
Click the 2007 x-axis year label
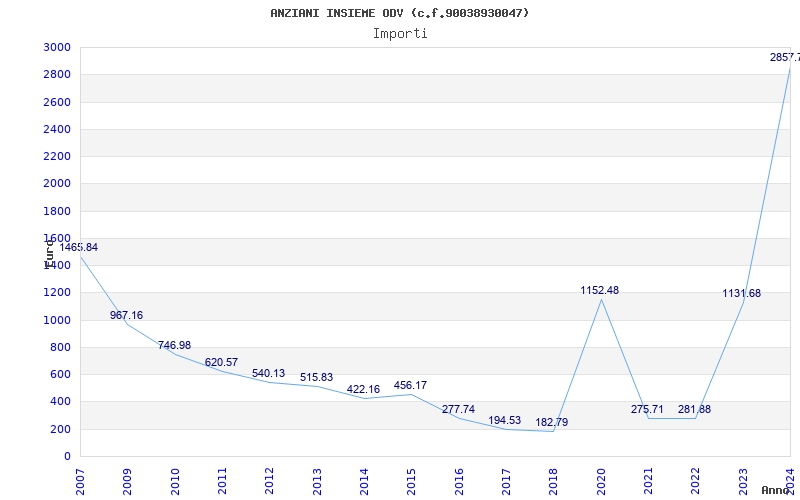tap(80, 482)
